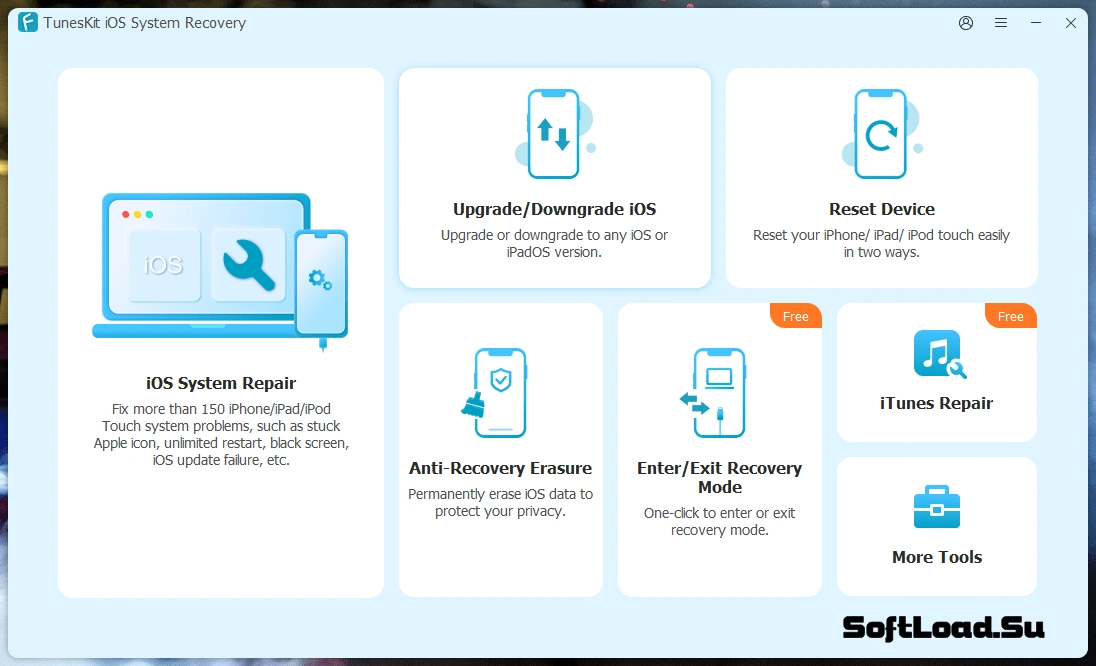Click the phone with up/down arrows icon
Screen dimensions: 1096x666
(555, 133)
